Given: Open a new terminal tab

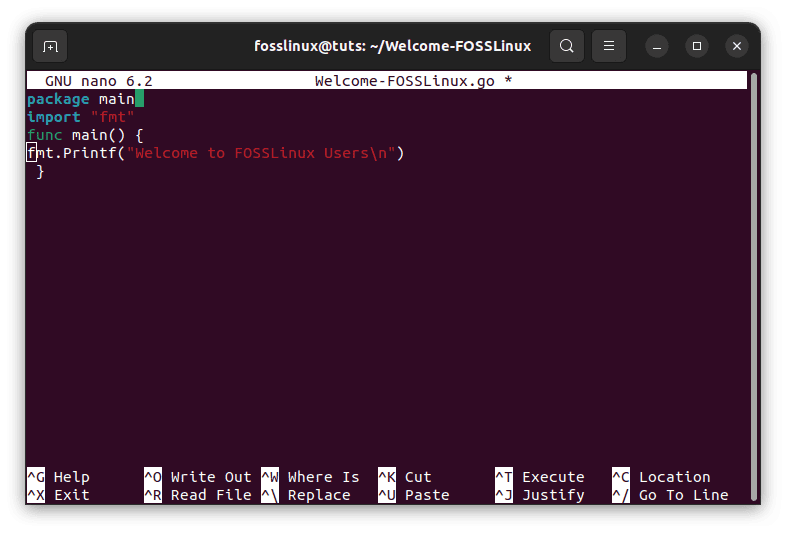Looking at the screenshot, I should point(50,46).
